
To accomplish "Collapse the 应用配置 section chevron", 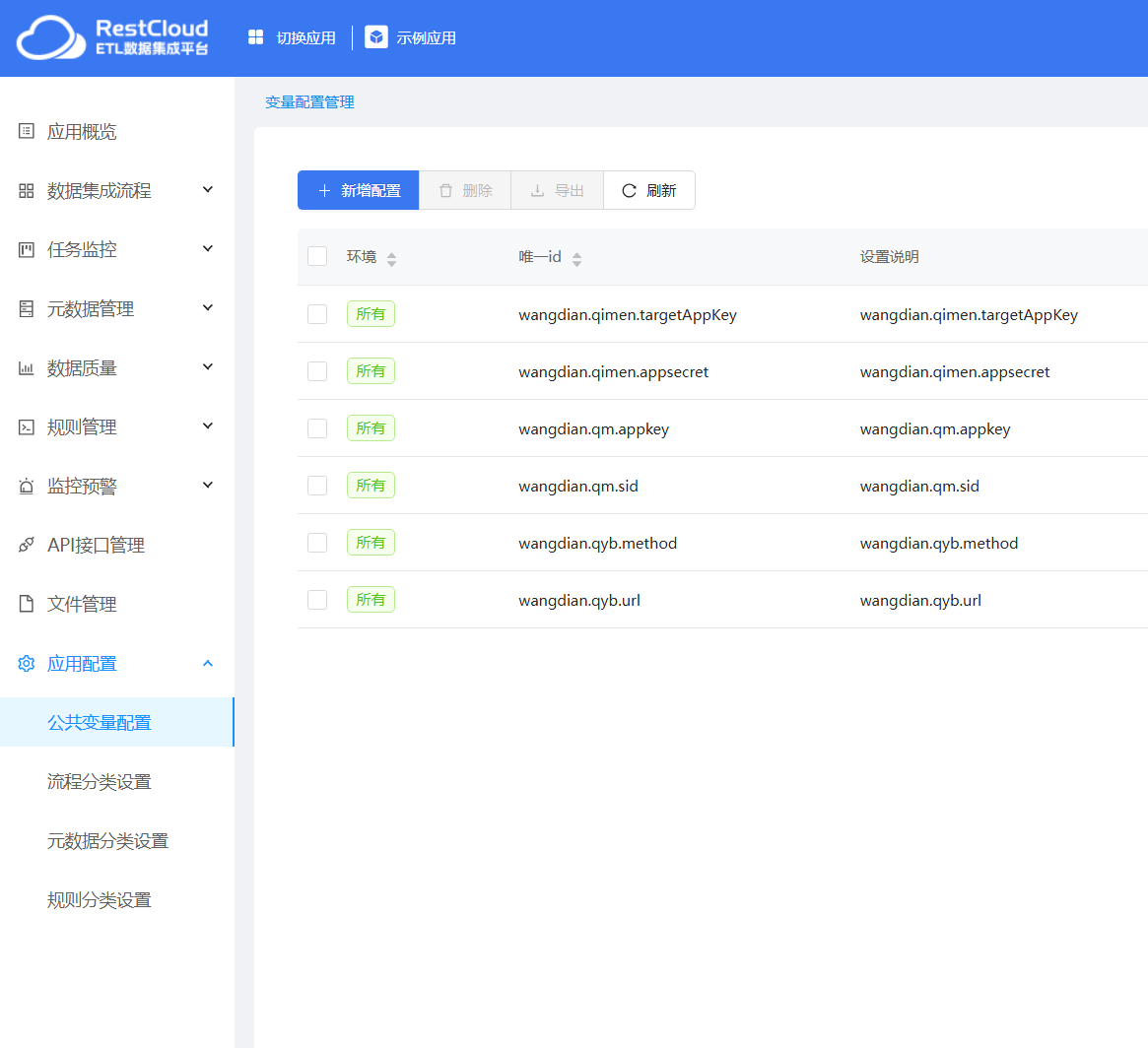I will pos(208,663).
